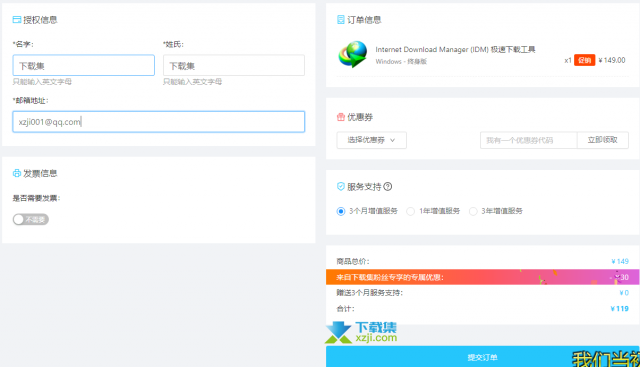The height and width of the screenshot is (367, 640).
Task: Focus the 姓氏 input field
Action: tap(234, 65)
